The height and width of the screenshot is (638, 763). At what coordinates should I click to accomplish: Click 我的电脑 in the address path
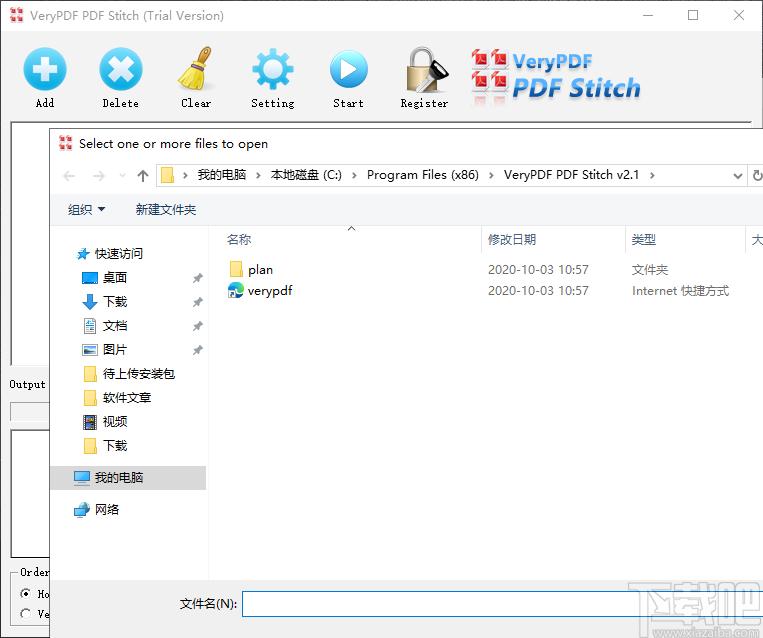(x=222, y=175)
